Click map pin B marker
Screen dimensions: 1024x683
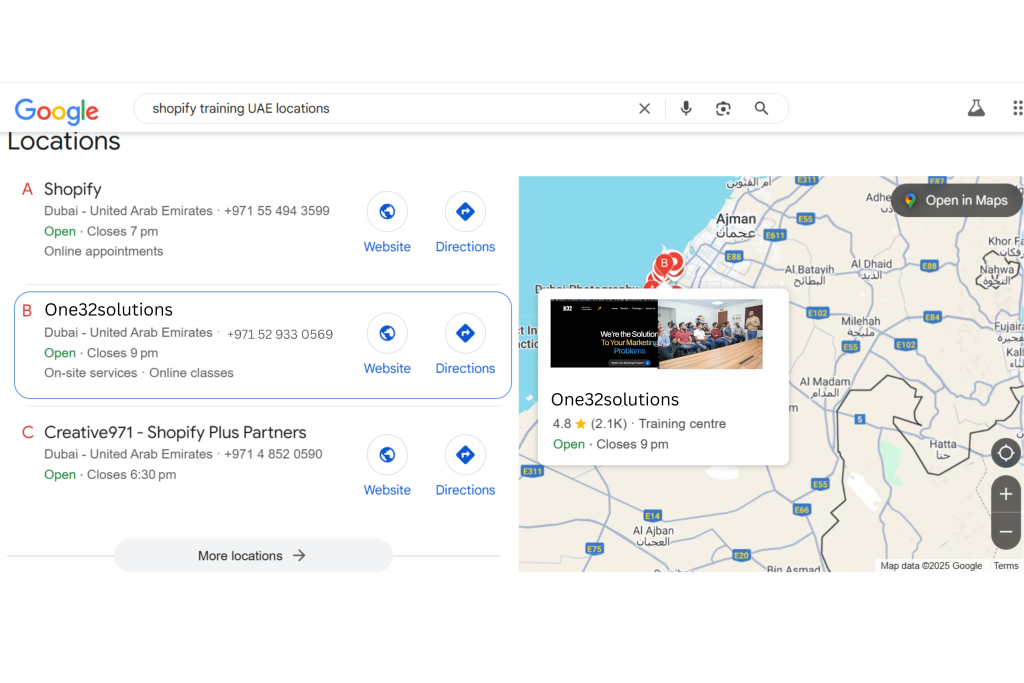(x=664, y=264)
